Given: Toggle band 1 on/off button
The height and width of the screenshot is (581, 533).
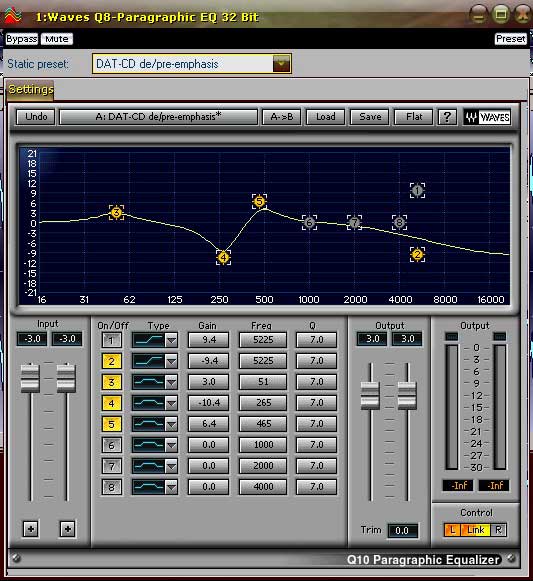Looking at the screenshot, I should pyautogui.click(x=112, y=340).
